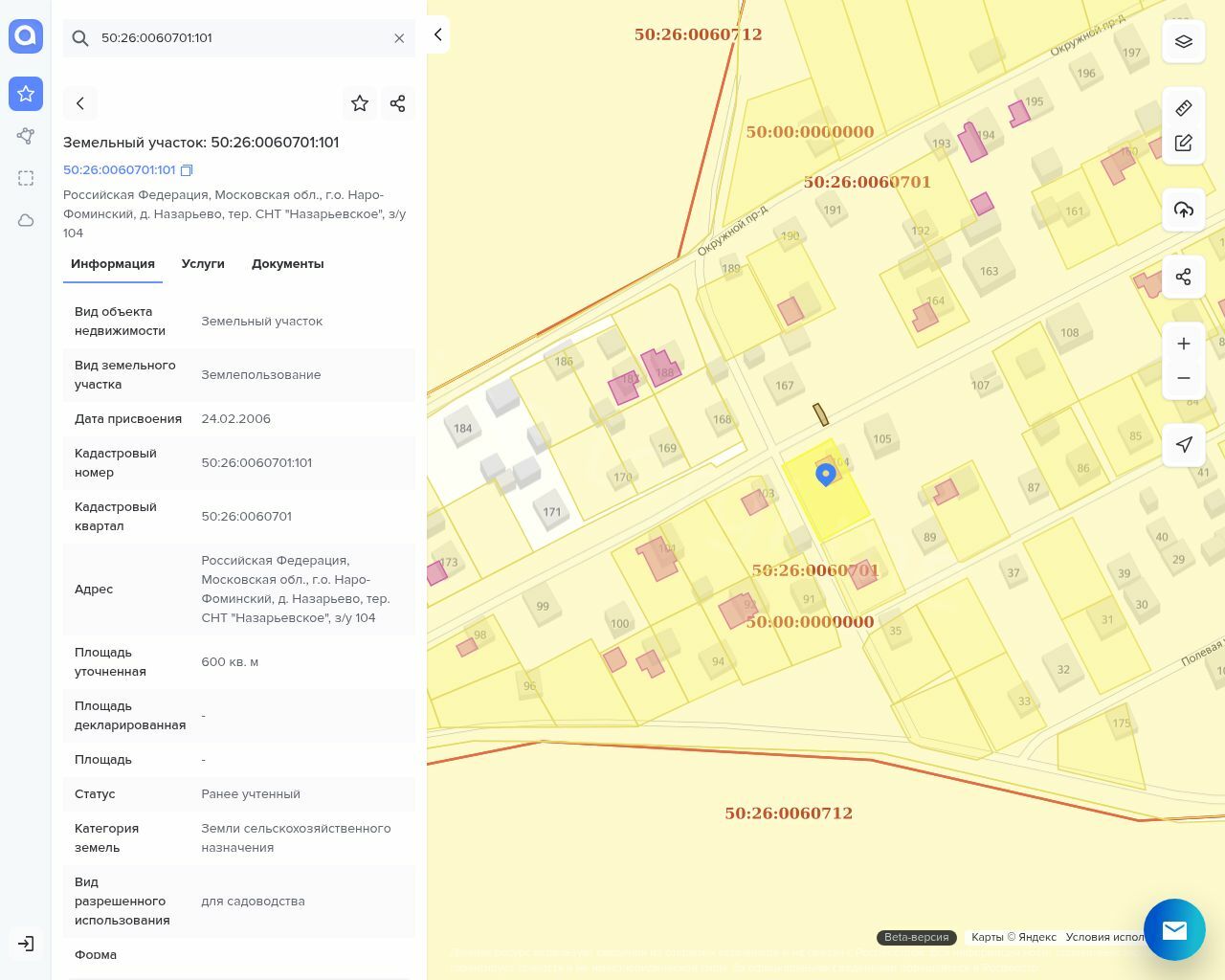Viewport: 1225px width, 980px height.
Task: Switch to the Документы tab
Action: point(288,264)
